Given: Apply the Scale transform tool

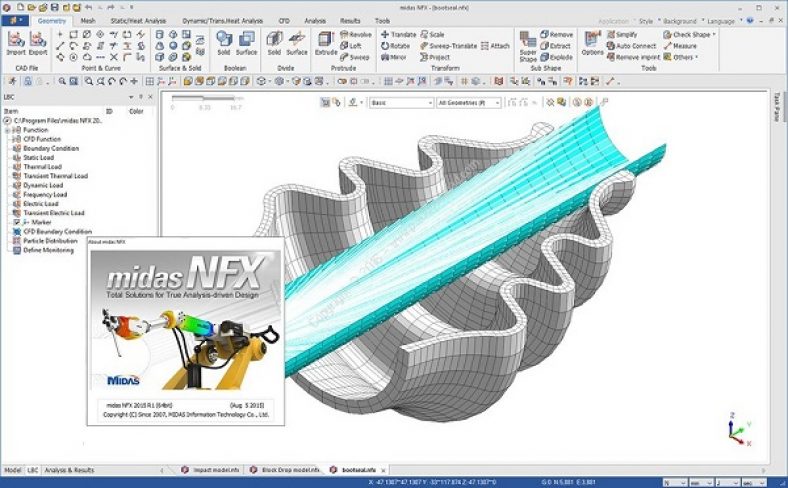Looking at the screenshot, I should 432,35.
